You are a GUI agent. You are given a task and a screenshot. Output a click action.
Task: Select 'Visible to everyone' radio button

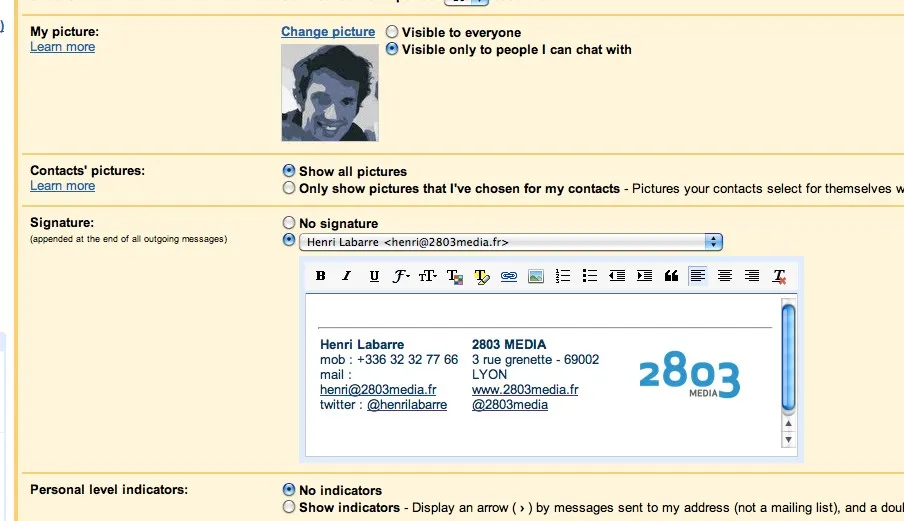pos(392,32)
